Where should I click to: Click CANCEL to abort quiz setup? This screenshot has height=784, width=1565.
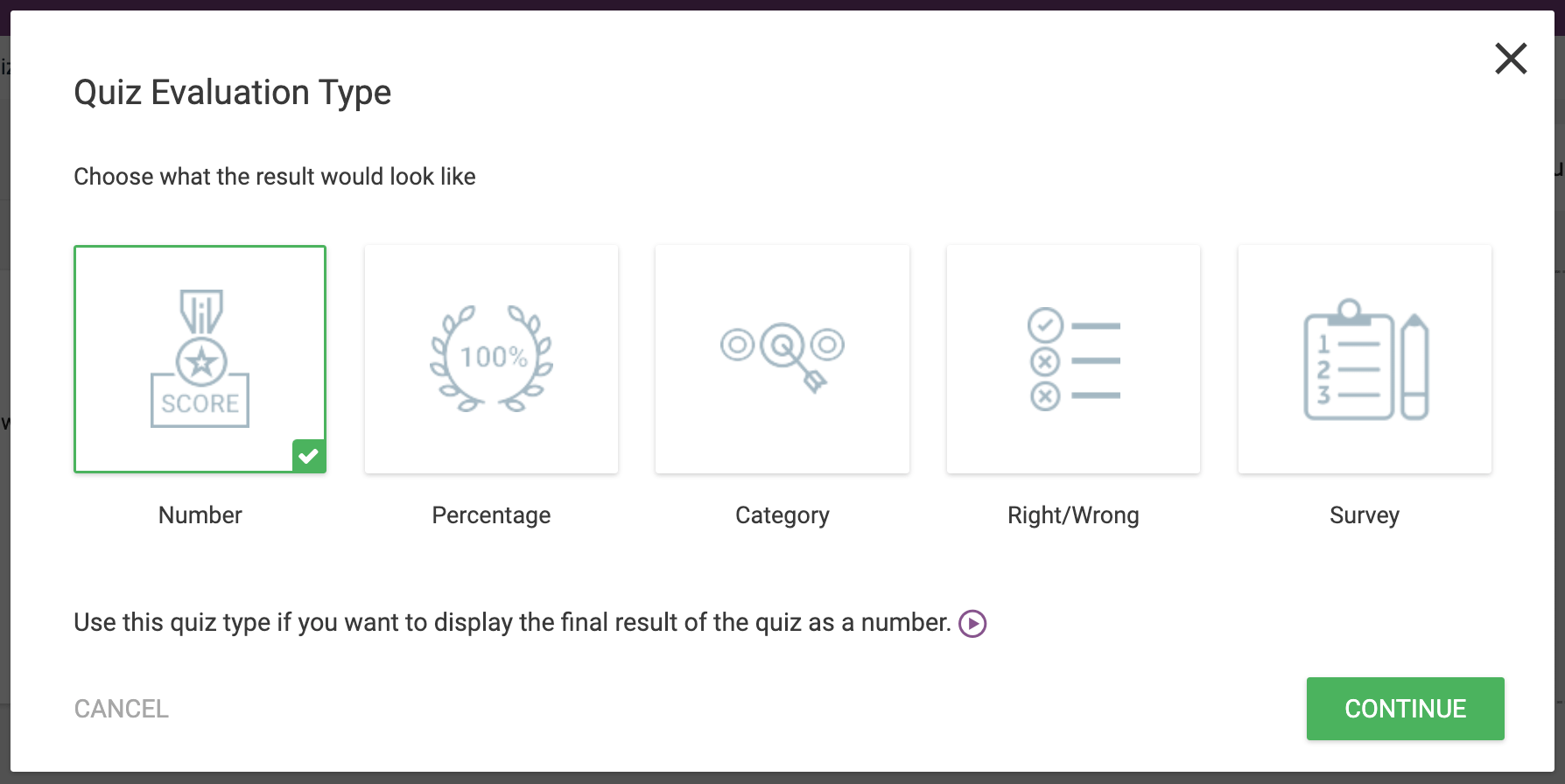click(x=122, y=709)
